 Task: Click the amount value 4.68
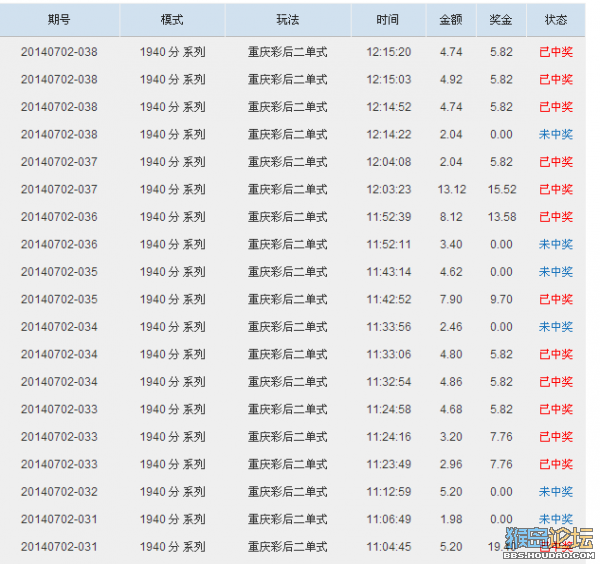pos(451,409)
